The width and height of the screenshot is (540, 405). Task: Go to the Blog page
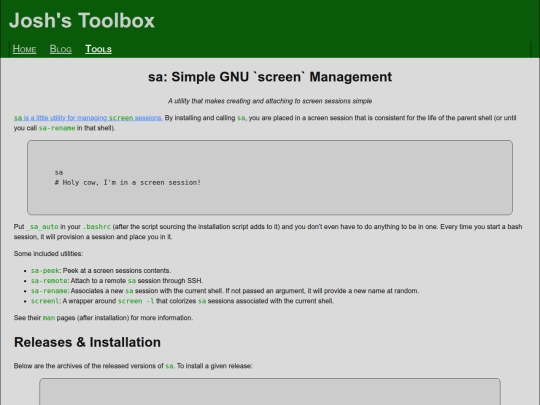click(61, 49)
